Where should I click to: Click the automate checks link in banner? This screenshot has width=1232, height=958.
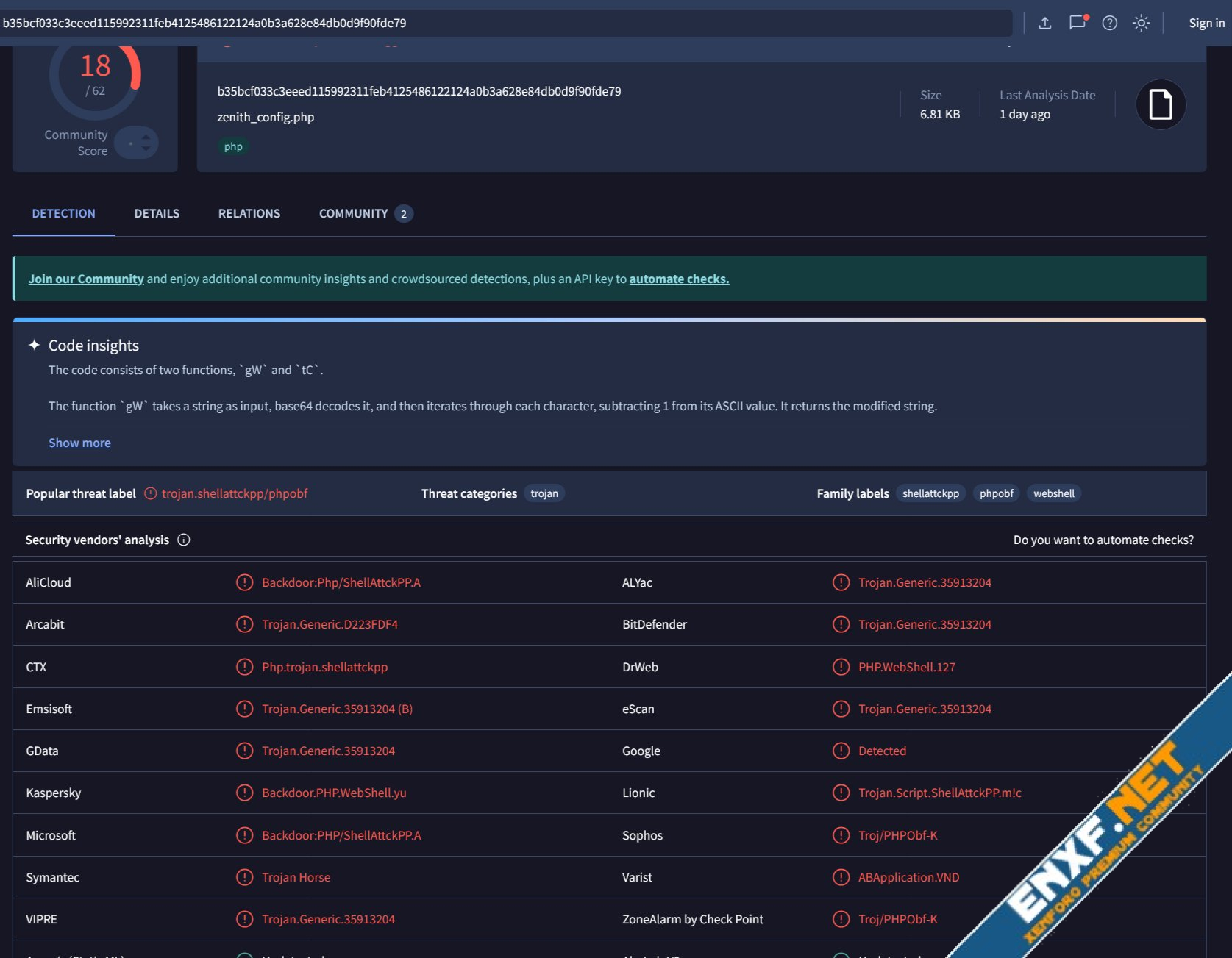(679, 279)
